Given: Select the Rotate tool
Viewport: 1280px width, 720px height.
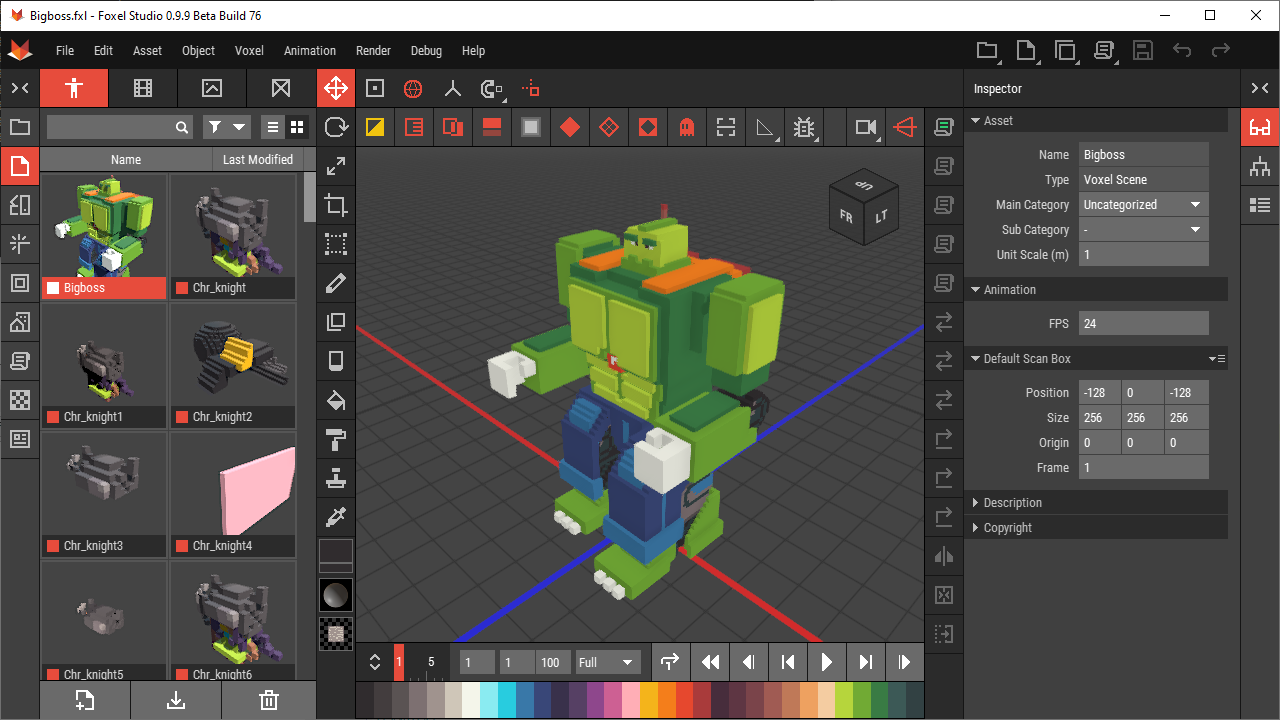Looking at the screenshot, I should (335, 127).
